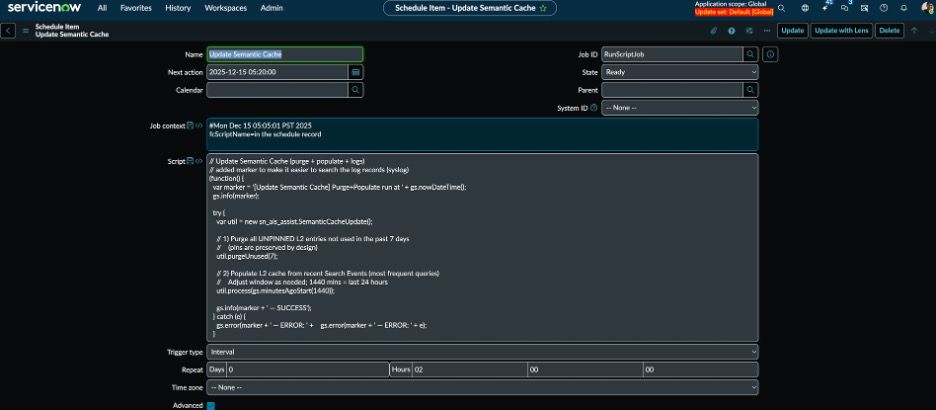The width and height of the screenshot is (936, 410).
Task: Open the State dropdown showing Ready
Action: (x=680, y=72)
